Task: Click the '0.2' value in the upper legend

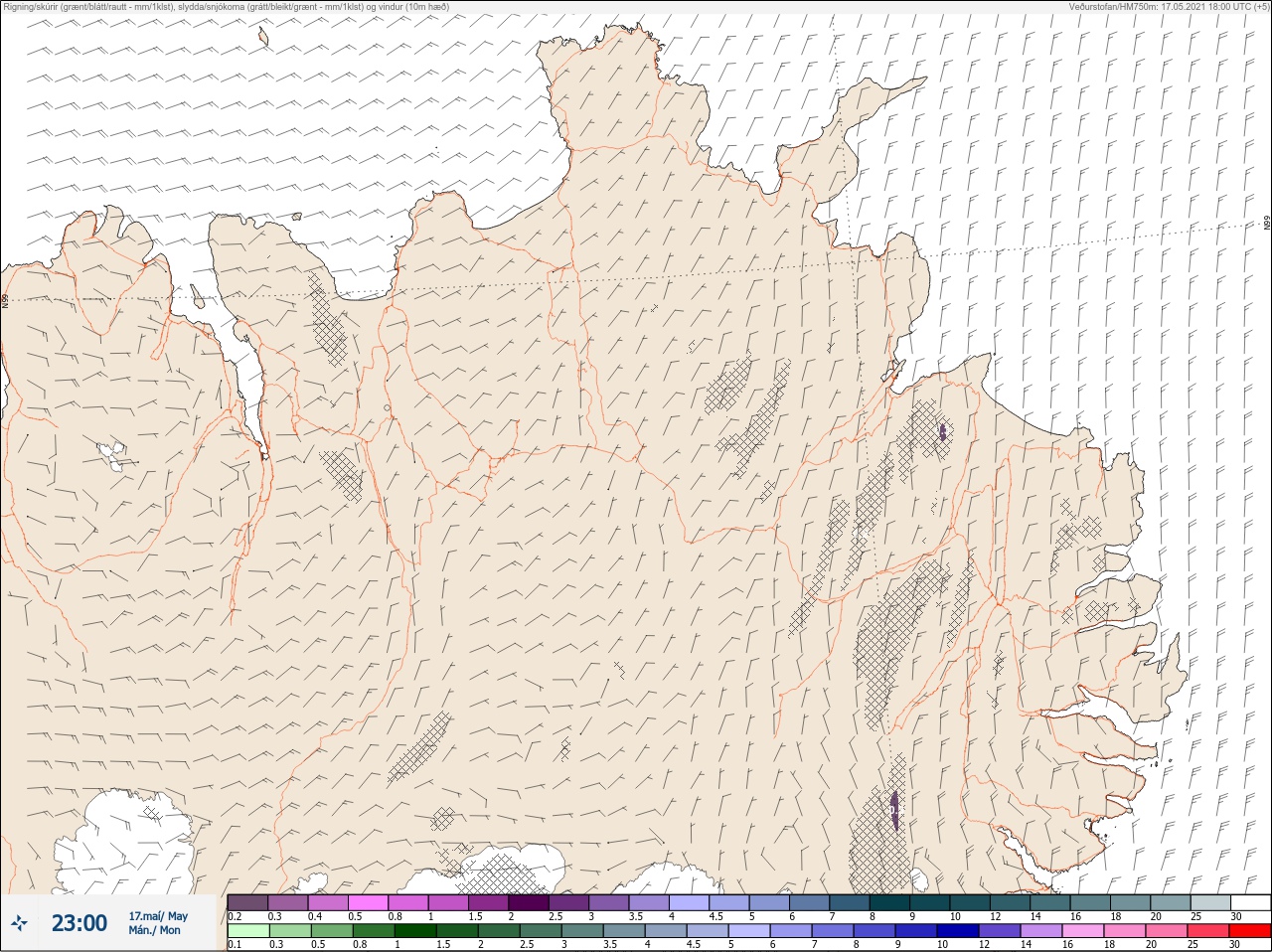Action: click(235, 916)
